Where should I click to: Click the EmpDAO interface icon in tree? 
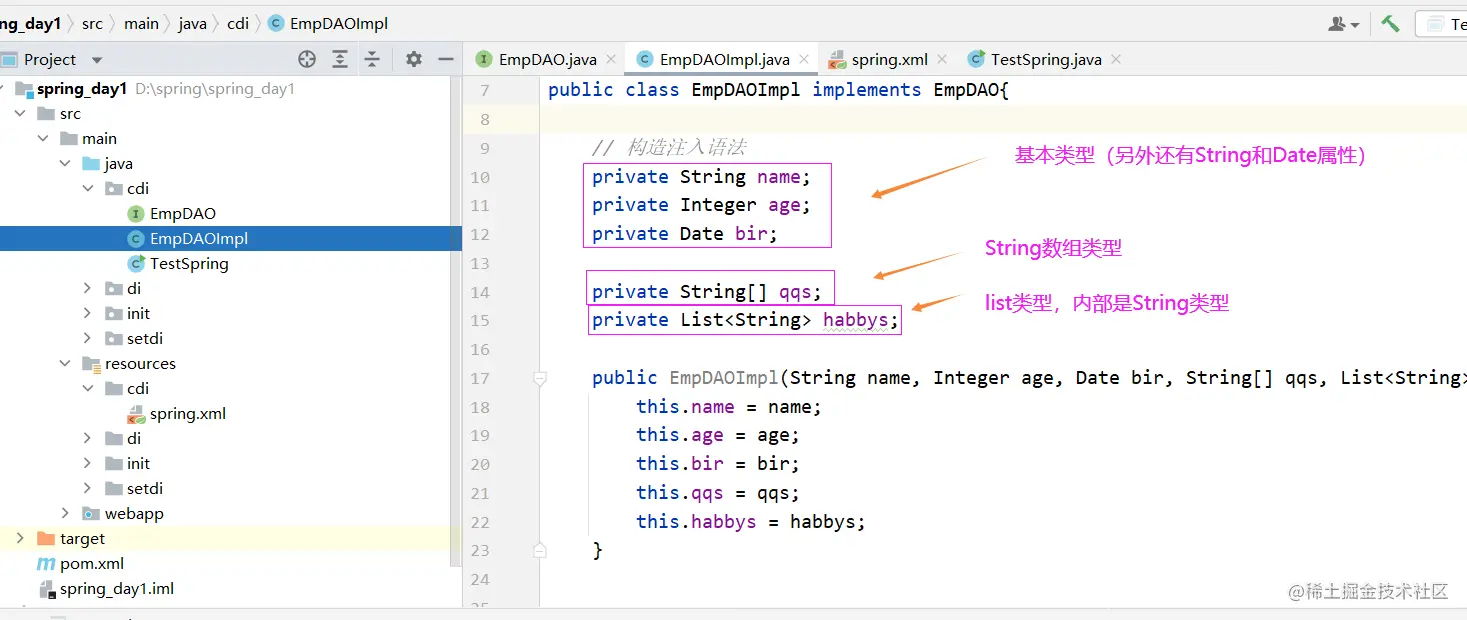(x=137, y=214)
